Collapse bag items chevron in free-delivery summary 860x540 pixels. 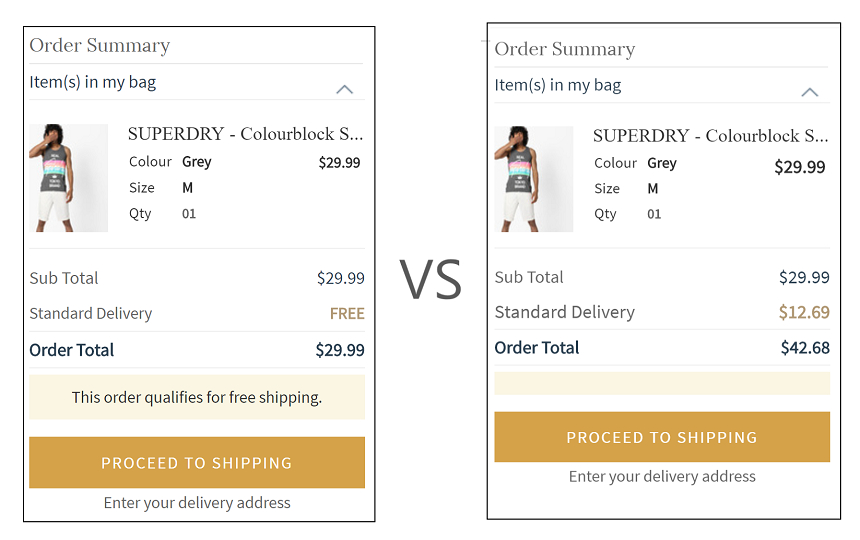point(344,89)
